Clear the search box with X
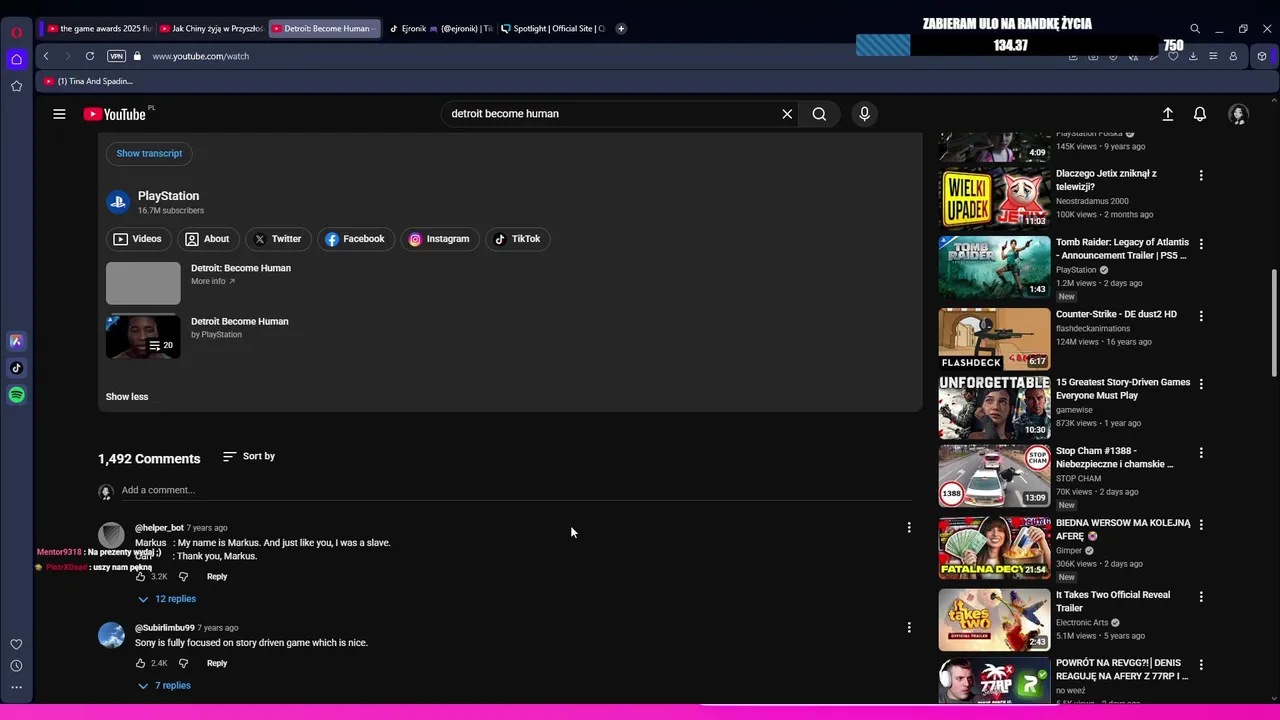The height and width of the screenshot is (720, 1280). click(x=787, y=114)
